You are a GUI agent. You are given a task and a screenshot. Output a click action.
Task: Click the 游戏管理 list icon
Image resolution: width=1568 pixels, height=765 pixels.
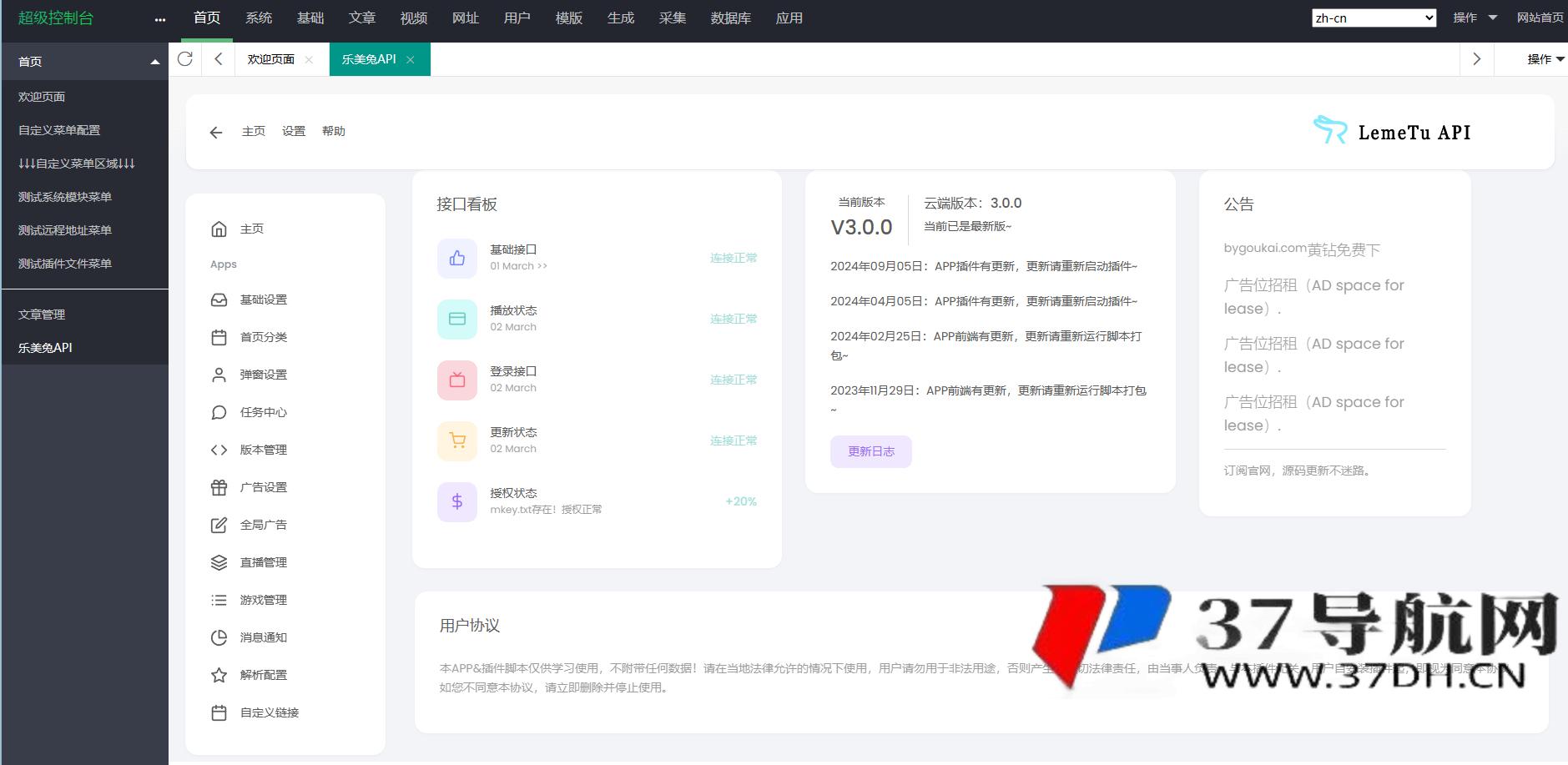(x=218, y=599)
